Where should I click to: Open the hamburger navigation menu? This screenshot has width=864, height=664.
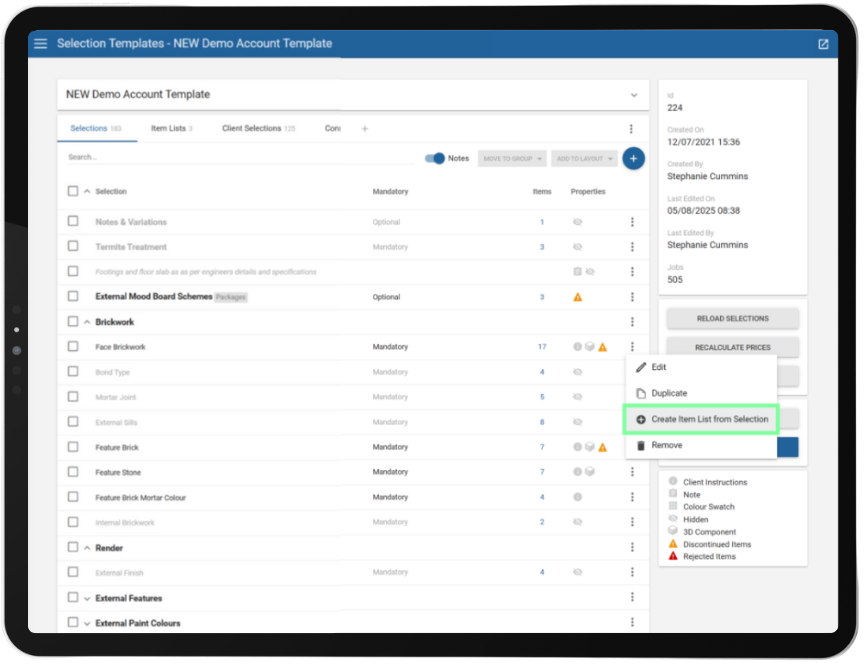(x=40, y=44)
